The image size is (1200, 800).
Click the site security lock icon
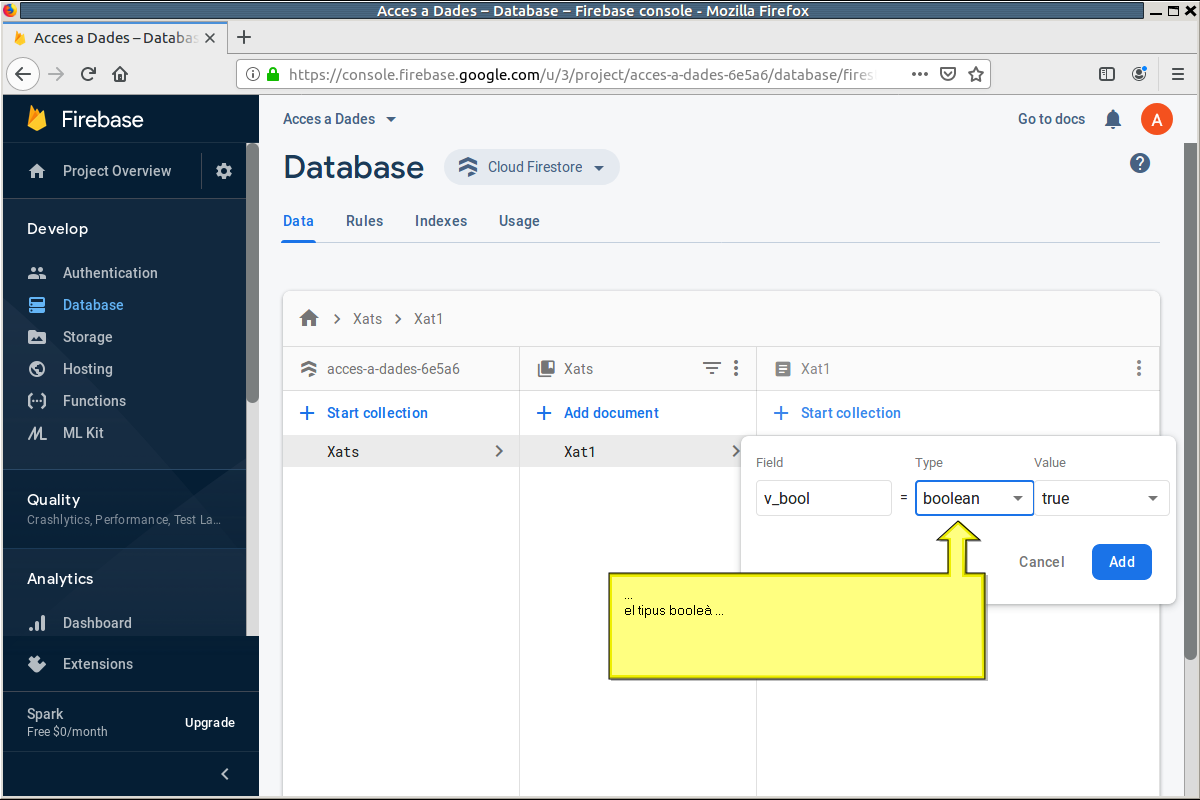coord(272,74)
